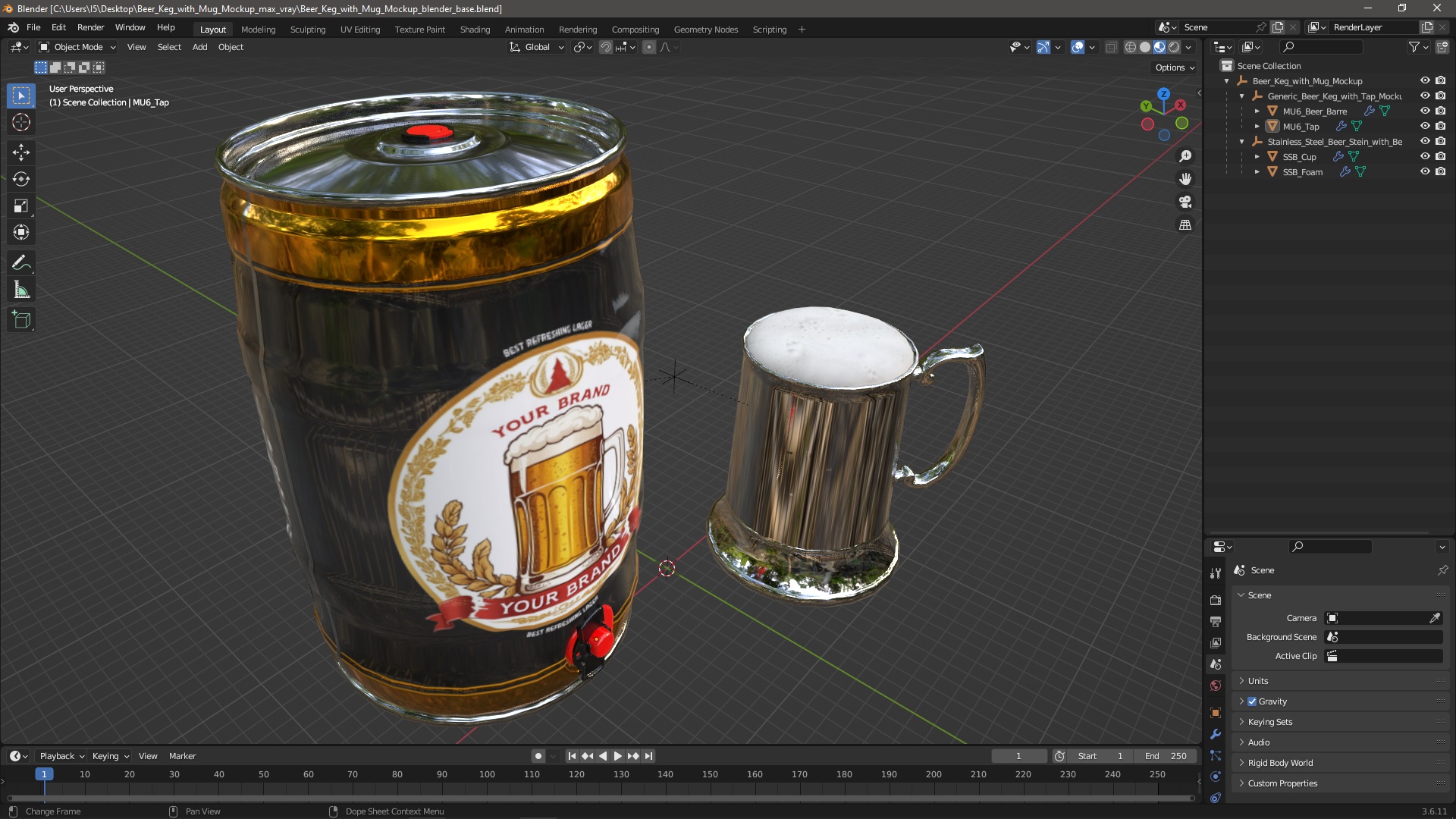
Task: Switch to the Shading workspace tab
Action: [x=475, y=30]
